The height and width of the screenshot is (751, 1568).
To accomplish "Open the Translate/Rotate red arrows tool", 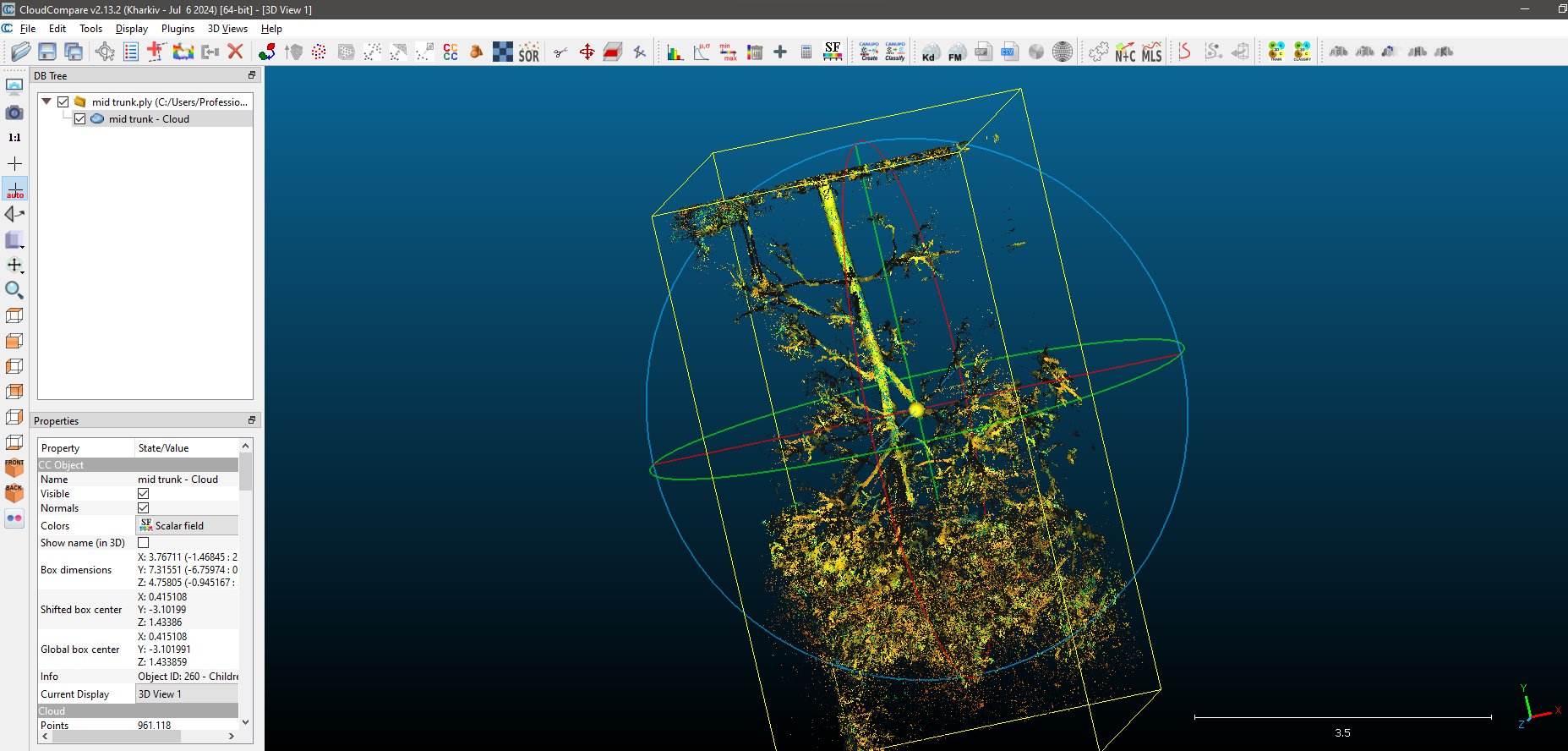I will pyautogui.click(x=587, y=52).
